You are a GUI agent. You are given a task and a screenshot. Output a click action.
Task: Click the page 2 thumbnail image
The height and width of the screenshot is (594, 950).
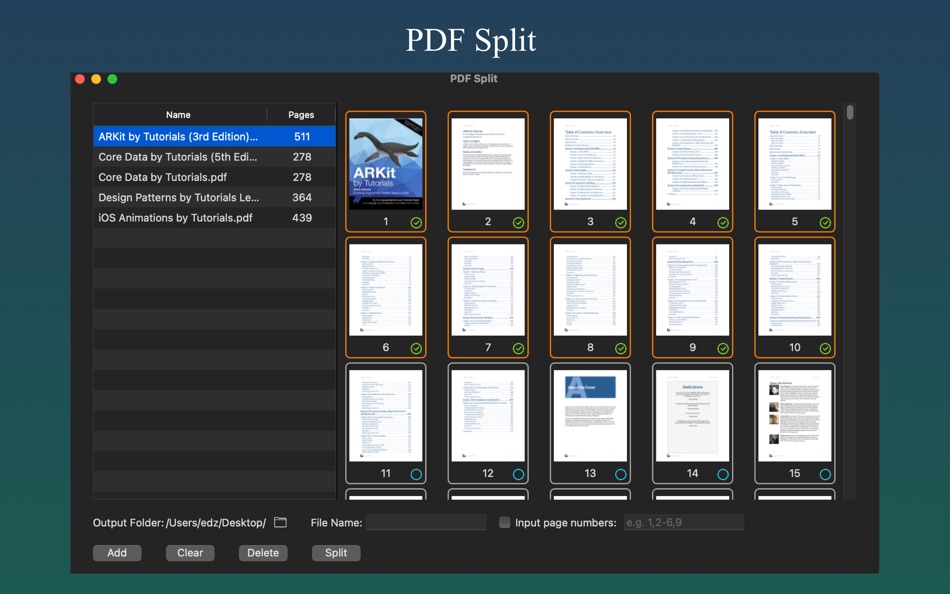click(x=488, y=164)
